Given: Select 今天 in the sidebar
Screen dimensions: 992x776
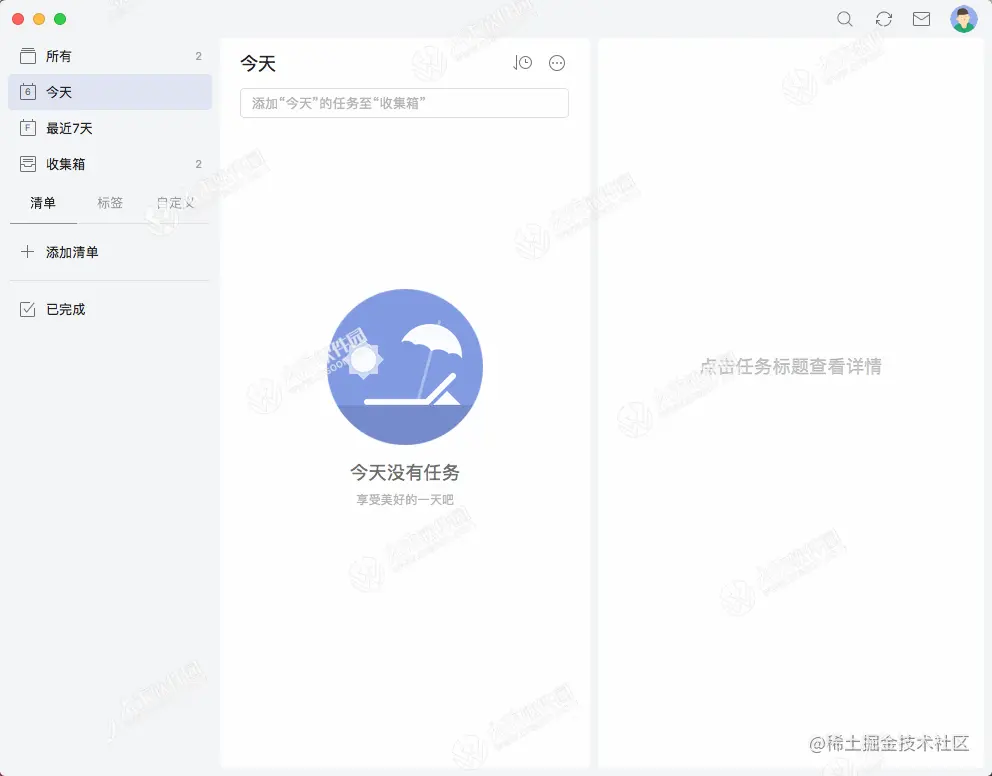Looking at the screenshot, I should click(110, 92).
